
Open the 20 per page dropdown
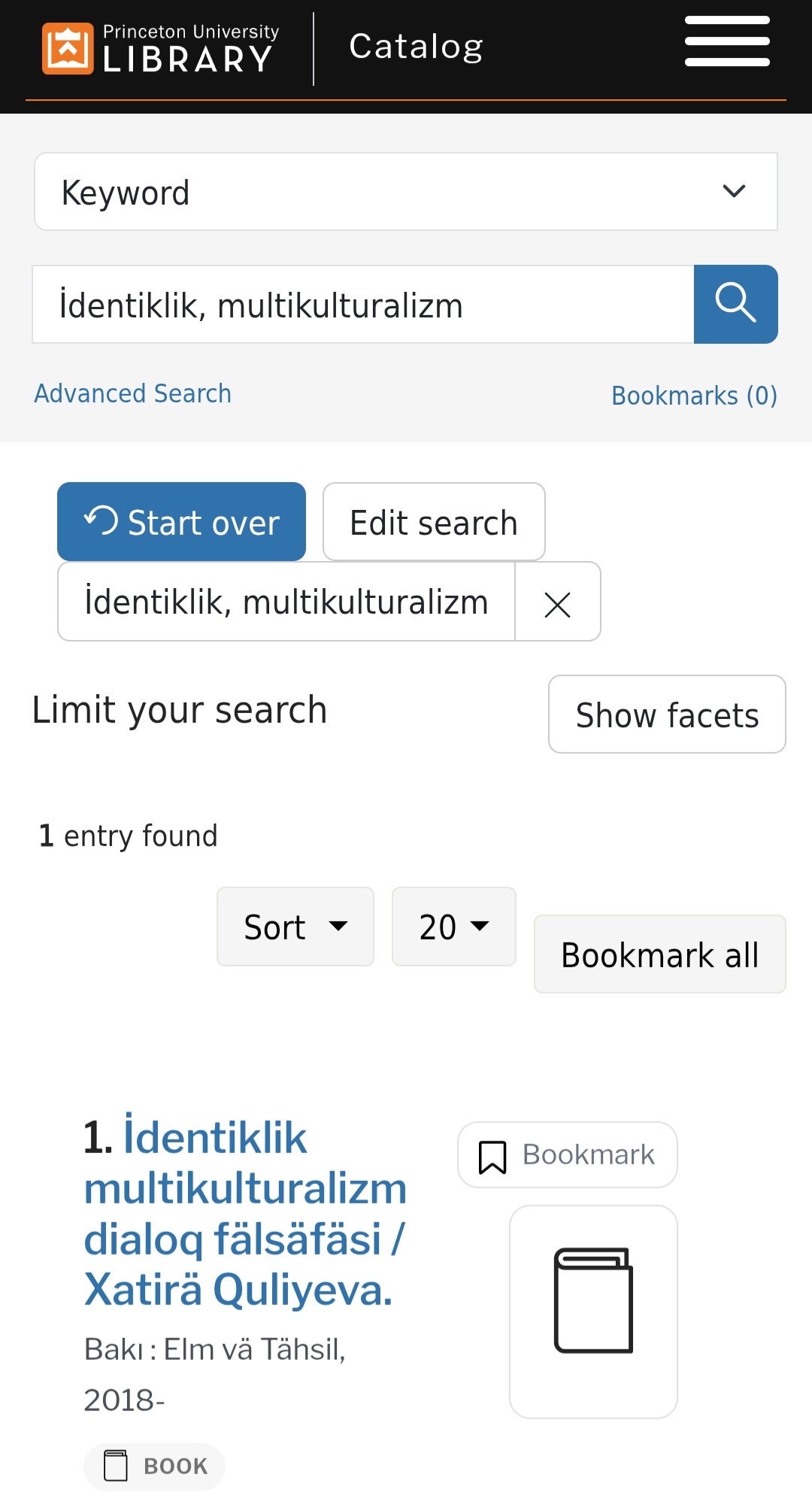point(453,927)
